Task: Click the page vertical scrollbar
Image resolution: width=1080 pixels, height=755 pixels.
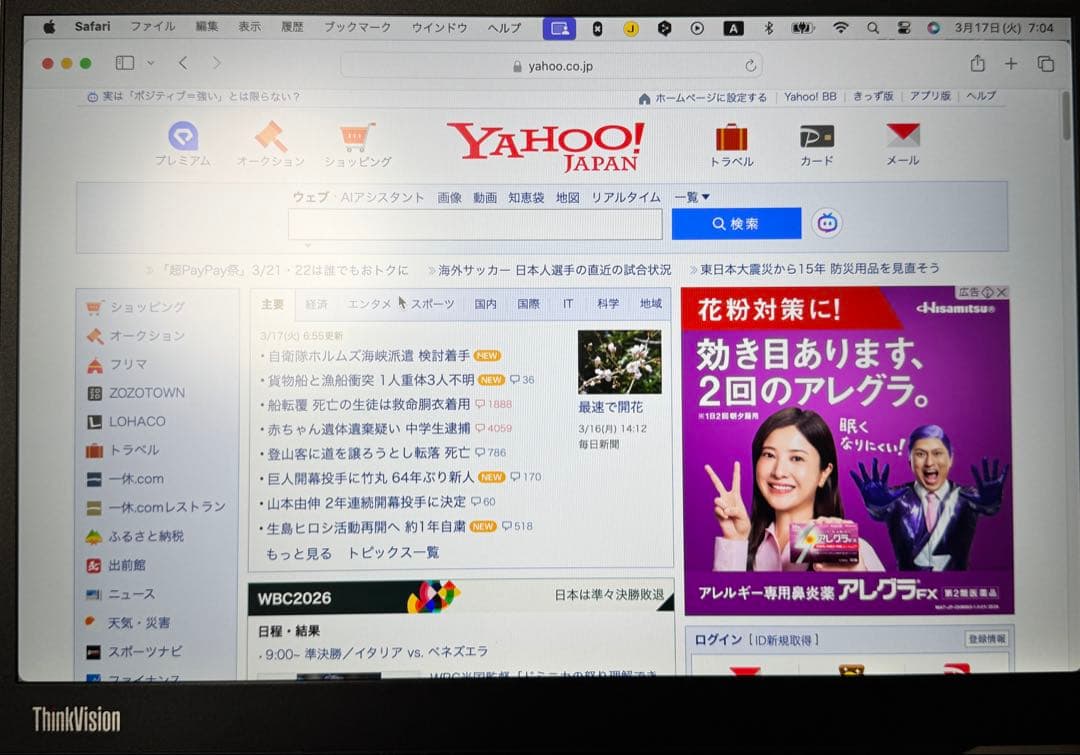Action: pyautogui.click(x=1067, y=114)
